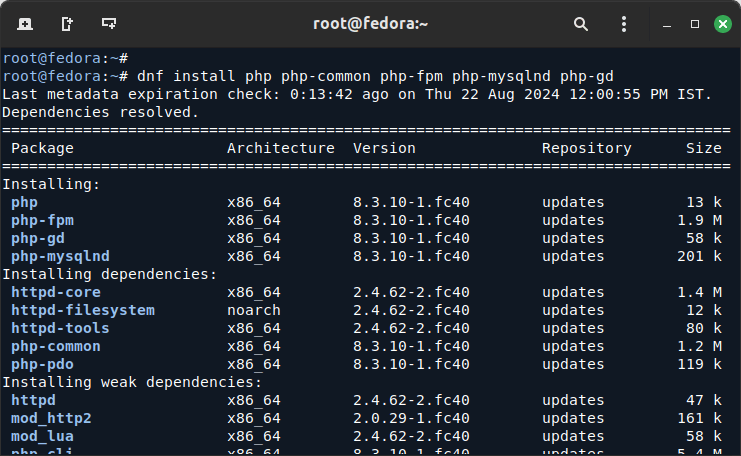This screenshot has height=456, width=741.
Task: Minimize the terminal window
Action: point(667,24)
